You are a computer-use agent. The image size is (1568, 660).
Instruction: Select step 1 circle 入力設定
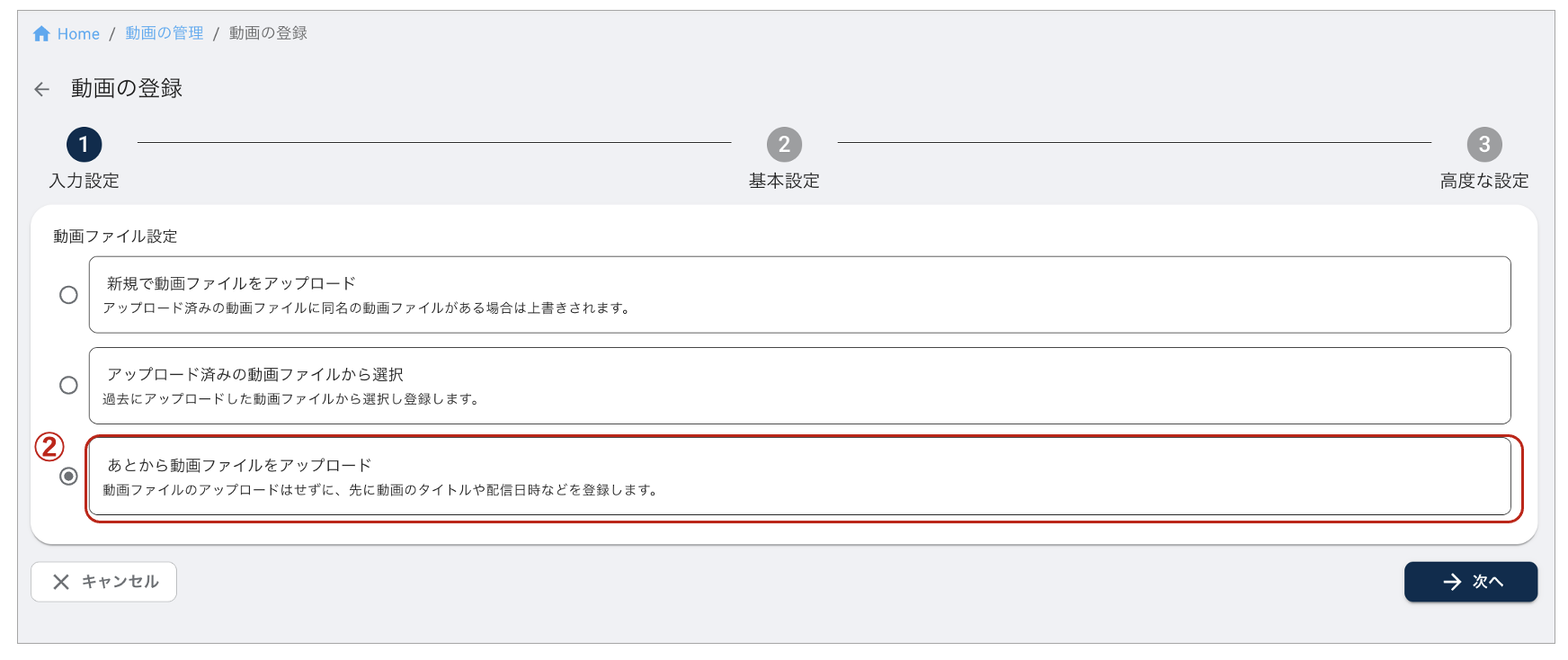[84, 144]
